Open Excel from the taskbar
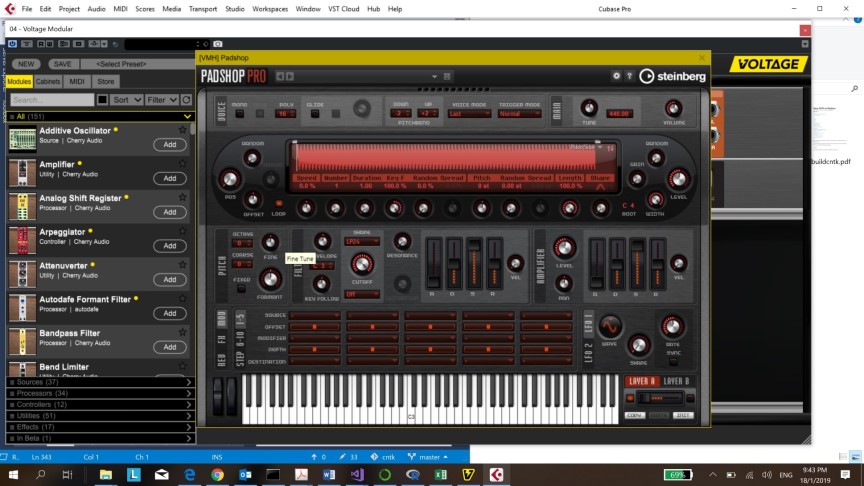The image size is (864, 486). pyautogui.click(x=440, y=474)
